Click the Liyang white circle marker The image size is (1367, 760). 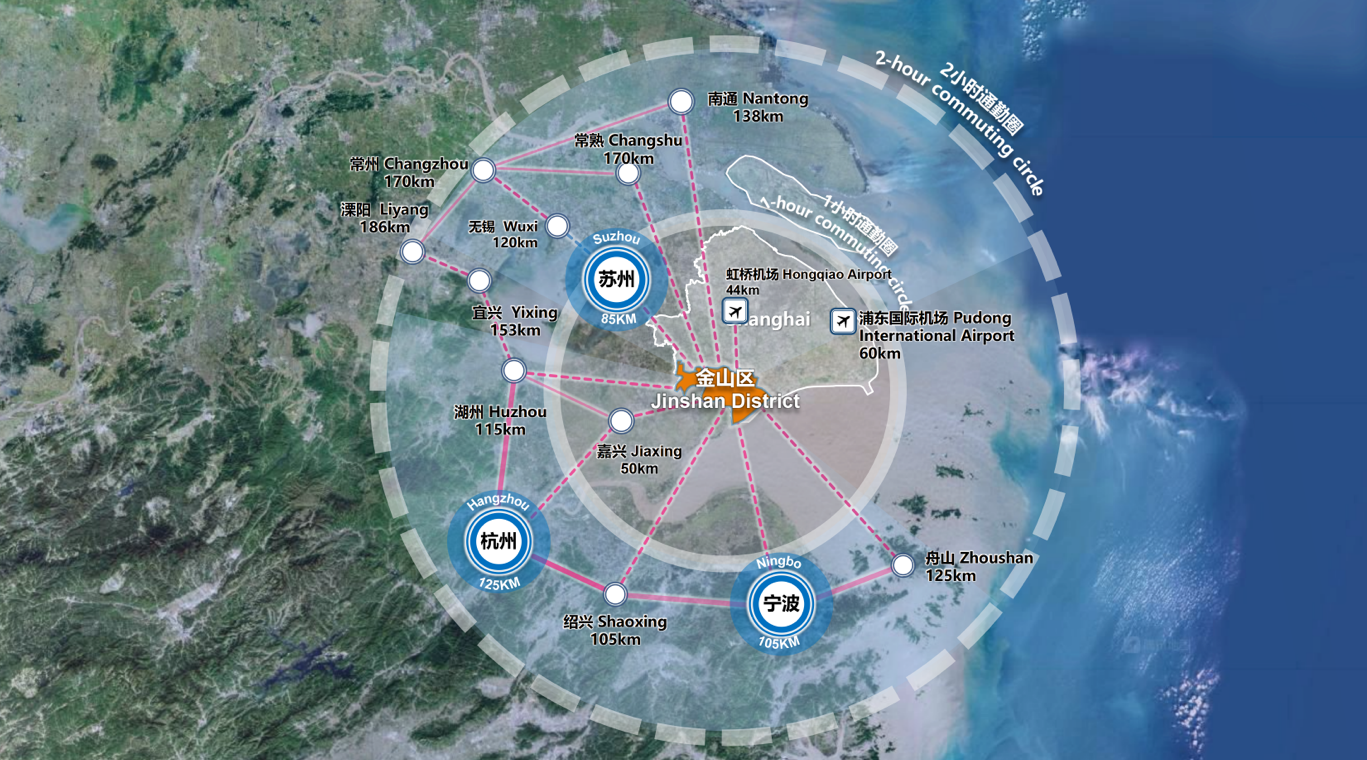tap(412, 253)
